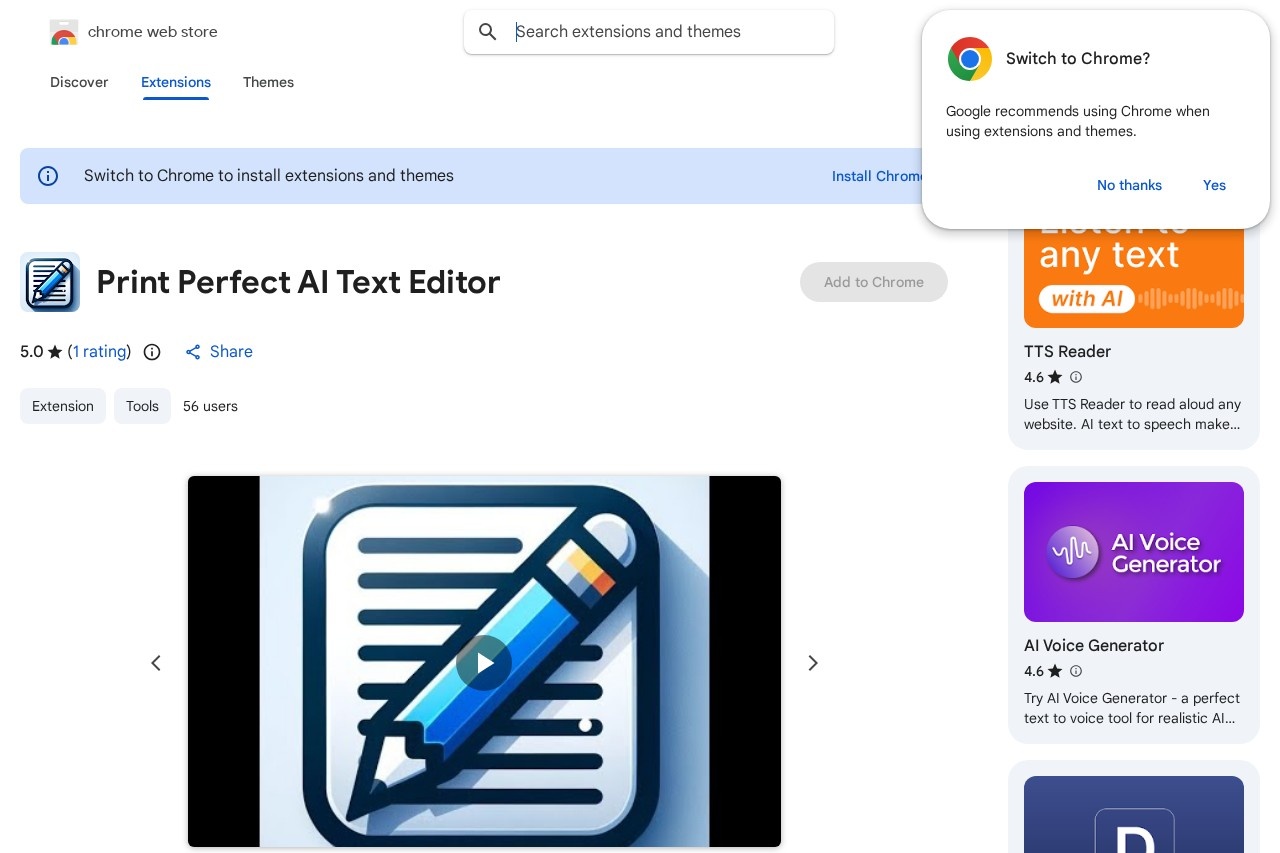Click the Chrome Web Store logo
The width and height of the screenshot is (1280, 853).
tap(64, 33)
